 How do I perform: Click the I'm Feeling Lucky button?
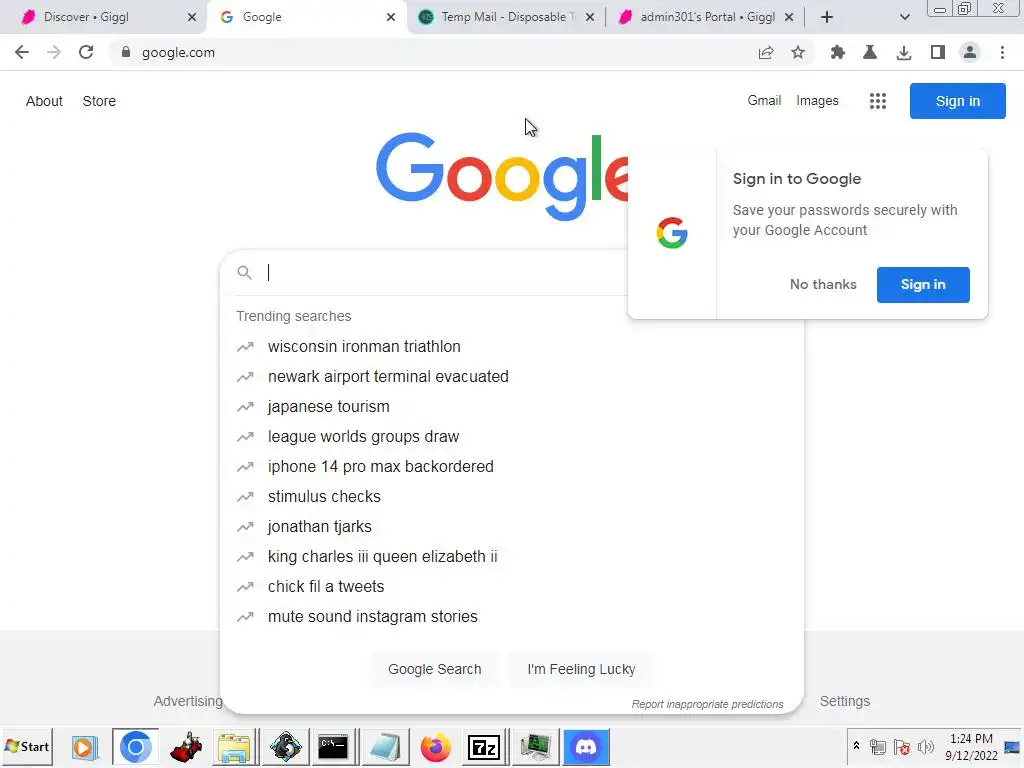(581, 669)
